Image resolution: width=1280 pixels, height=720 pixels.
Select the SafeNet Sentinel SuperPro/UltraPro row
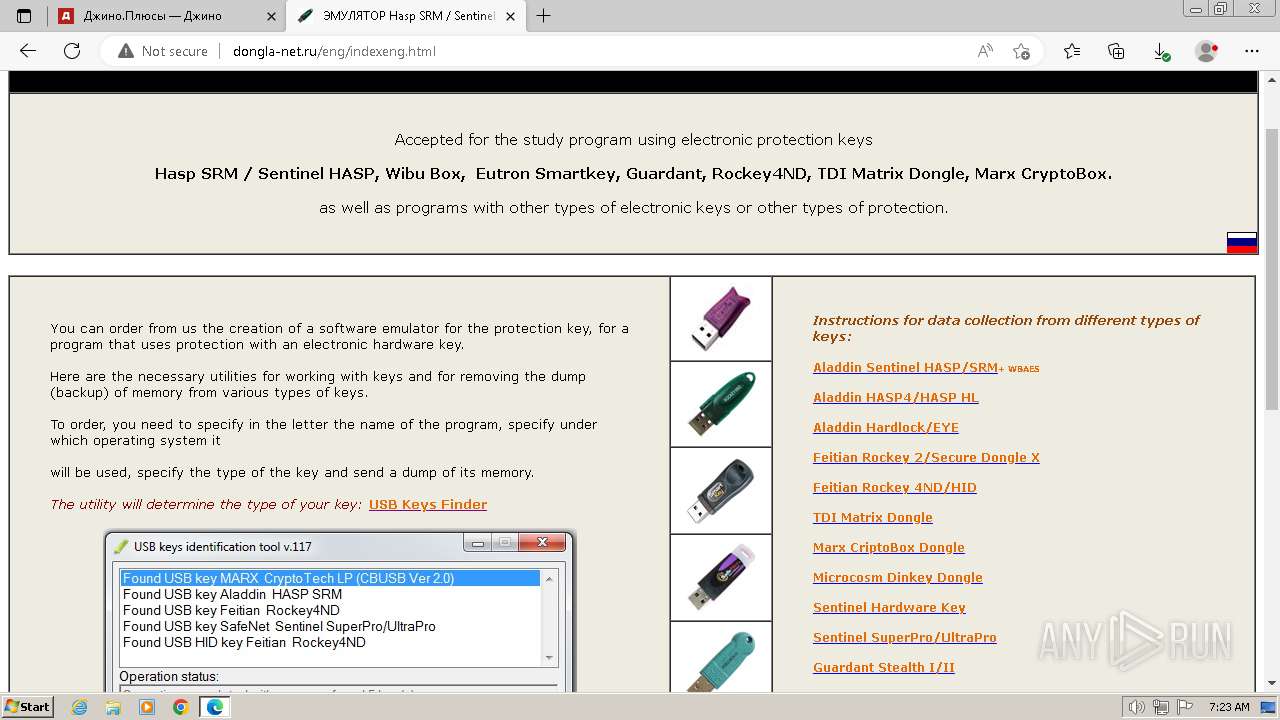(x=330, y=626)
